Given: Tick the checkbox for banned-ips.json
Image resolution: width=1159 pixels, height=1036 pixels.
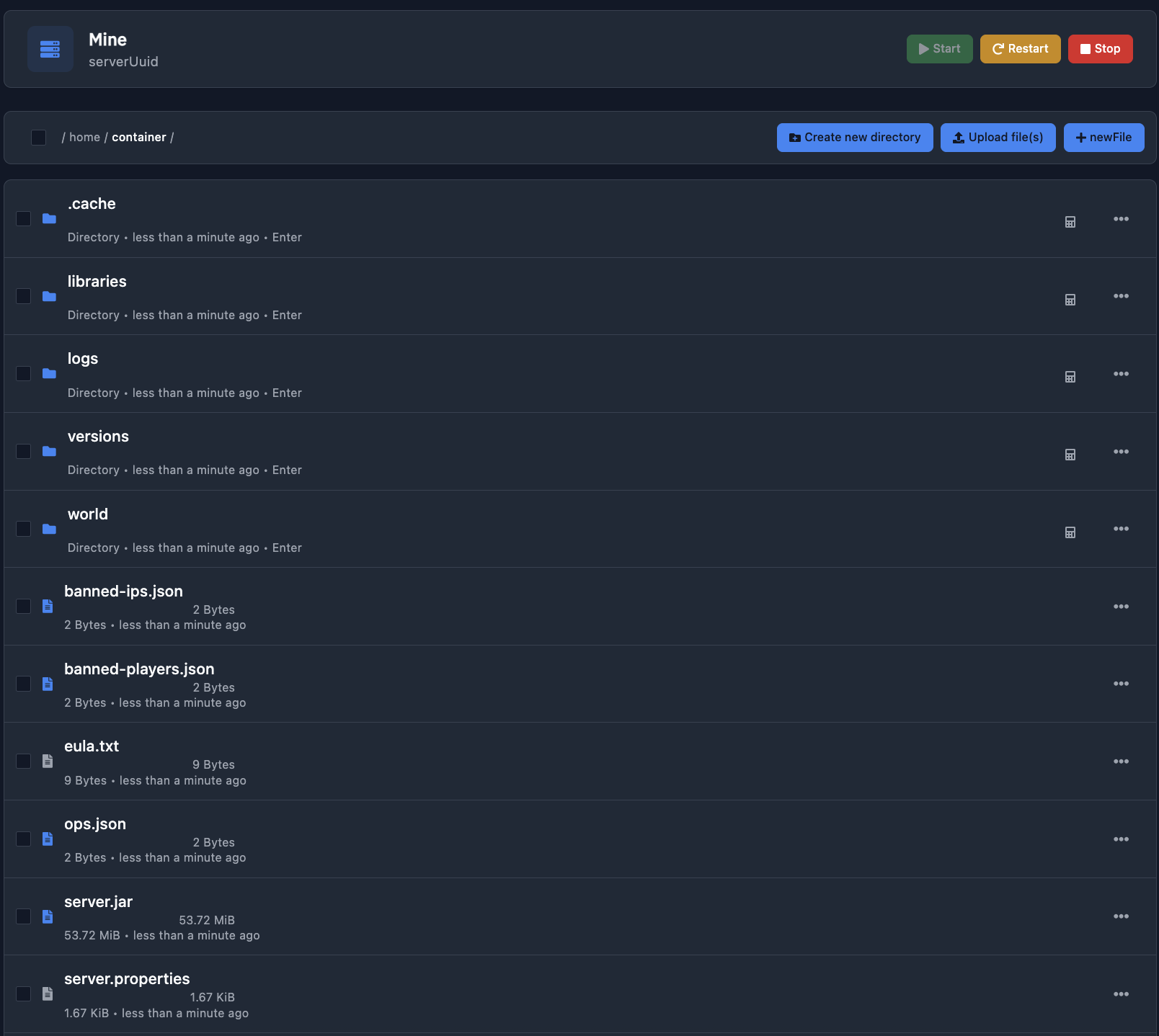Looking at the screenshot, I should pos(24,606).
